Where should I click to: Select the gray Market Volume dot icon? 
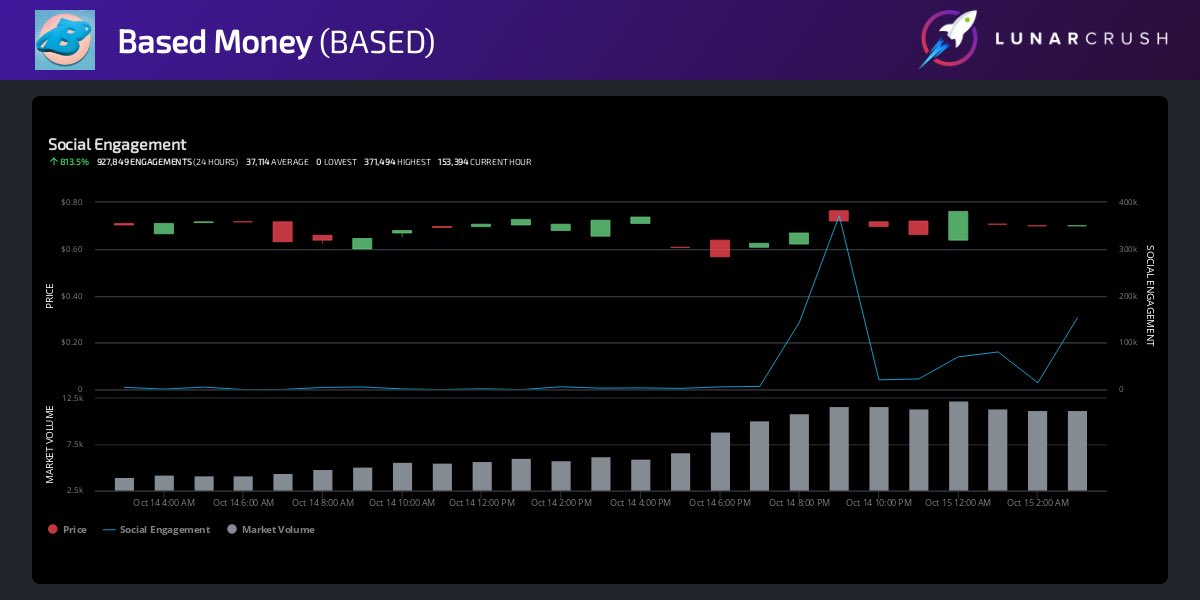[232, 529]
